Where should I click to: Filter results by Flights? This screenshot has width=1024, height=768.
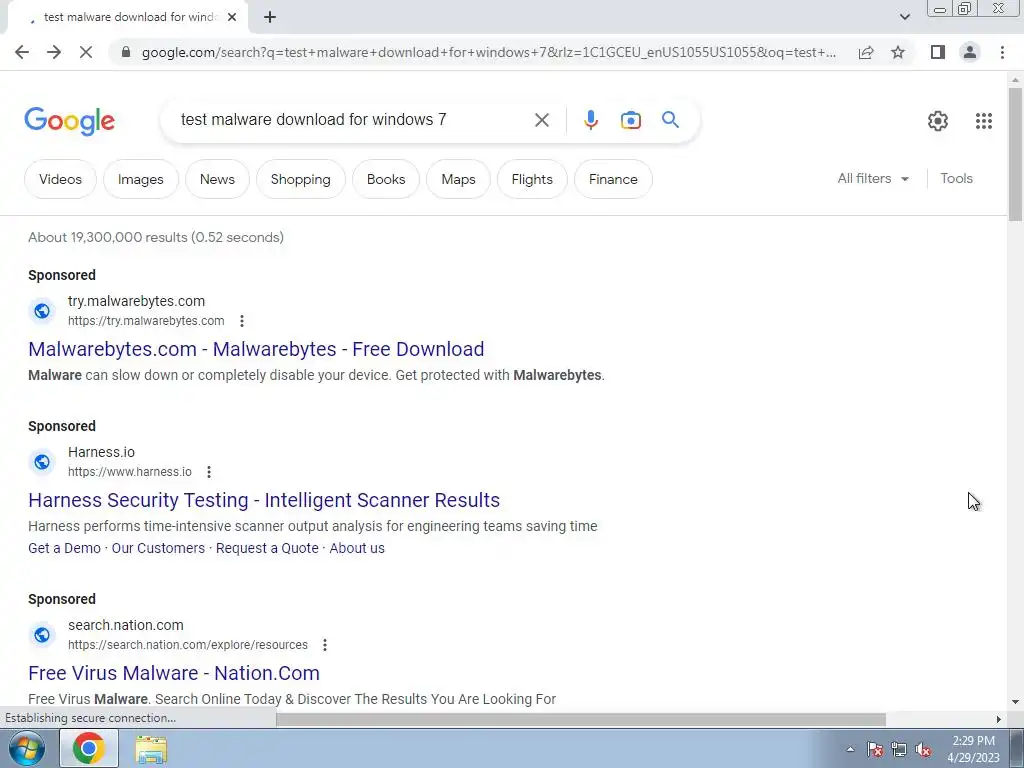(532, 179)
